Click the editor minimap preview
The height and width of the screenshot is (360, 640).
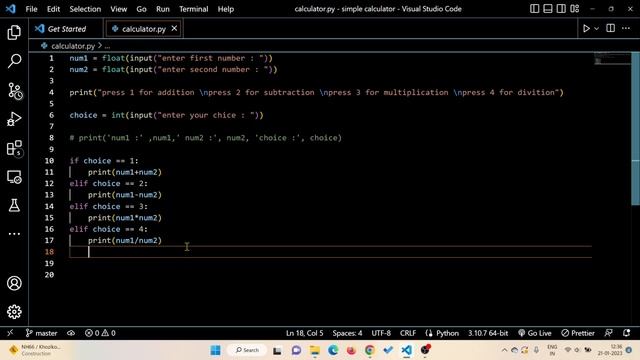612,59
